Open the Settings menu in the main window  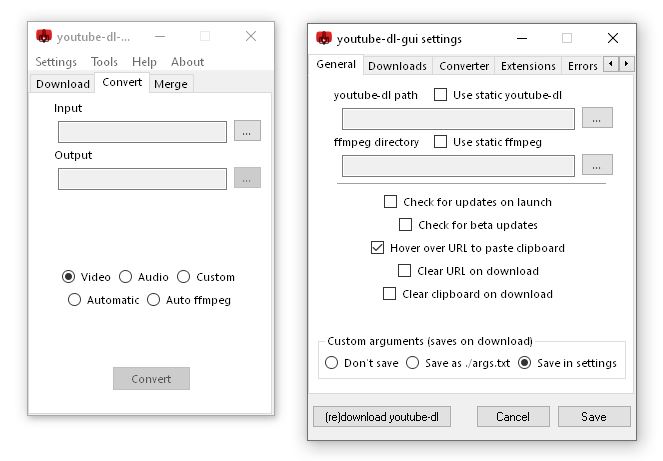tap(56, 62)
